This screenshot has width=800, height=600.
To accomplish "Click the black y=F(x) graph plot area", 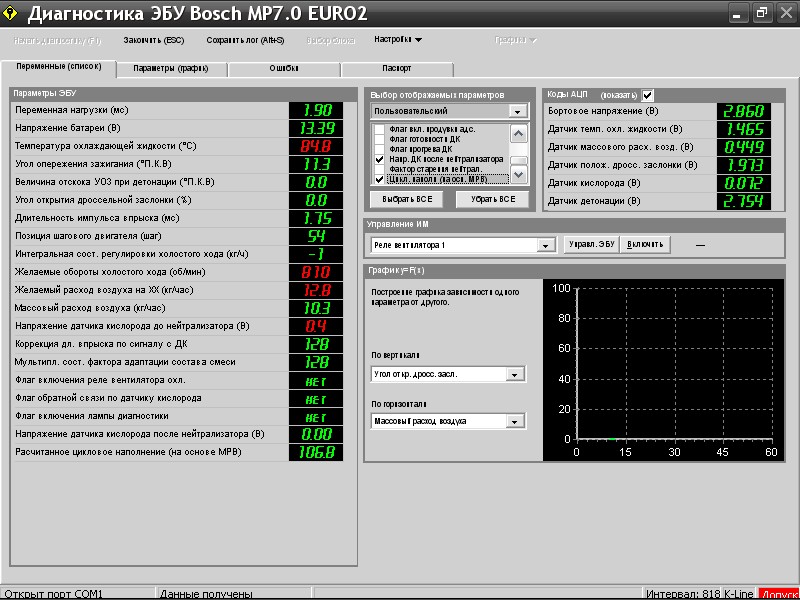I will tap(674, 363).
